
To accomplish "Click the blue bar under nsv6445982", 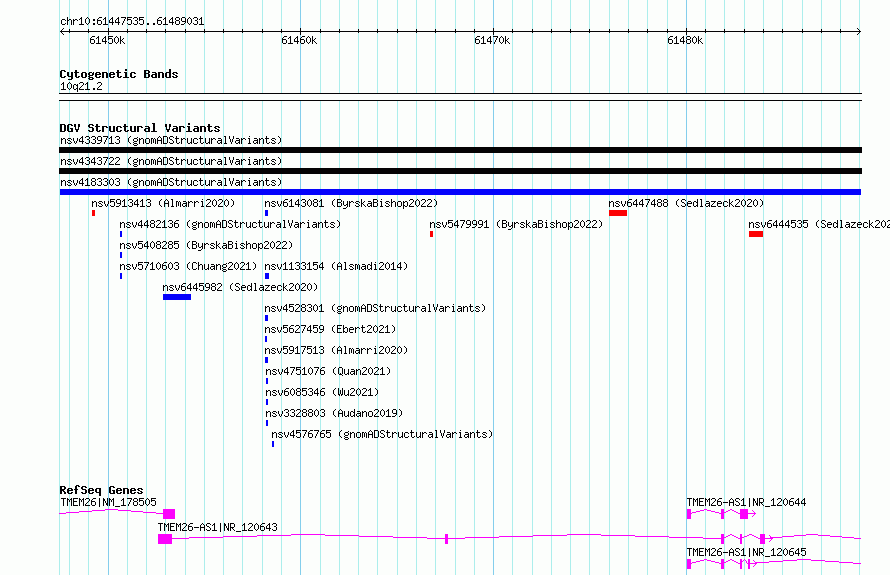I will 177,297.
